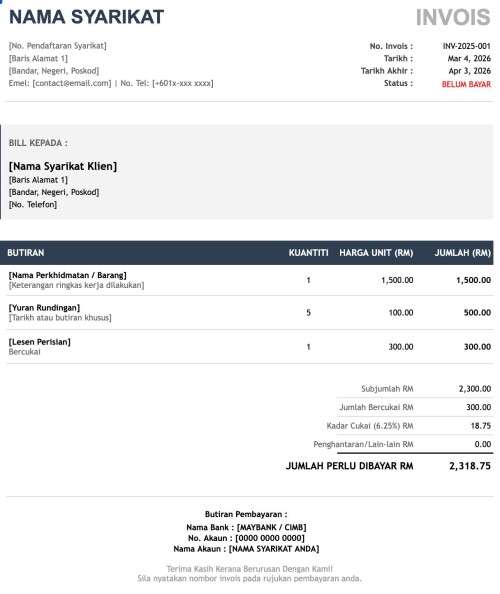The image size is (500, 594).
Task: Click the NAMA SYARIKAT company title
Action: 86,17
